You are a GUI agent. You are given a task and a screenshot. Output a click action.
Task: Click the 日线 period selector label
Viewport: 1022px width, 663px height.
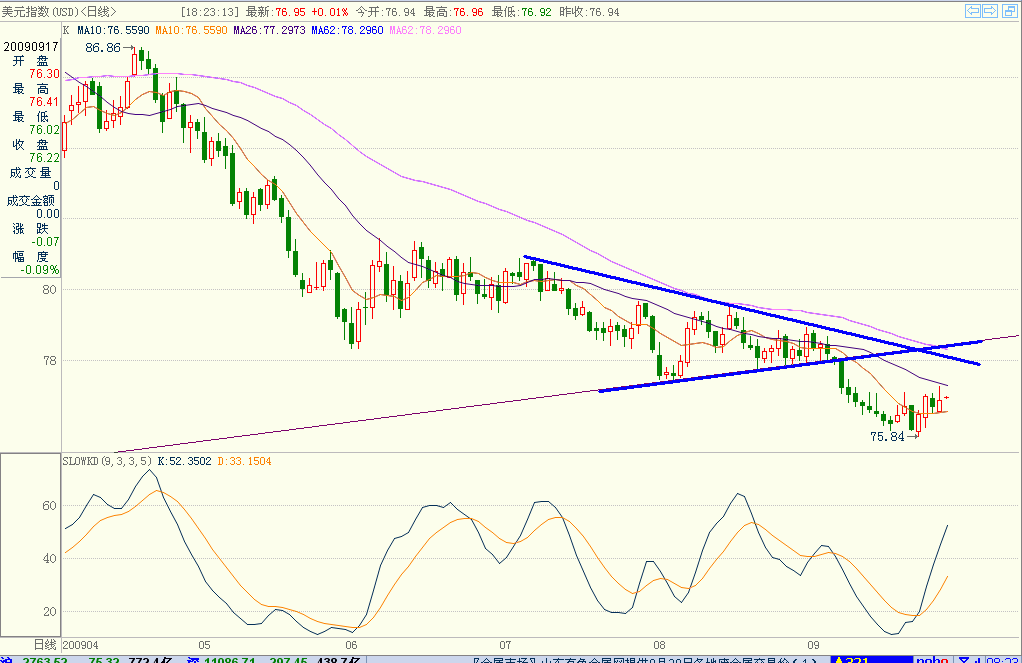pyautogui.click(x=45, y=645)
